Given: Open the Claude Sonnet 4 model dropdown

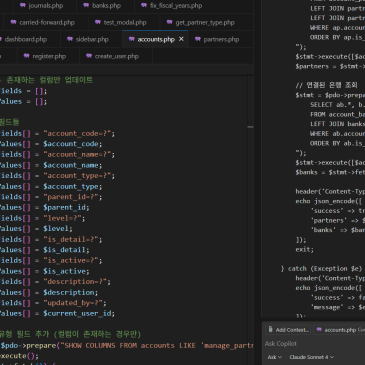Looking at the screenshot, I should (311, 357).
